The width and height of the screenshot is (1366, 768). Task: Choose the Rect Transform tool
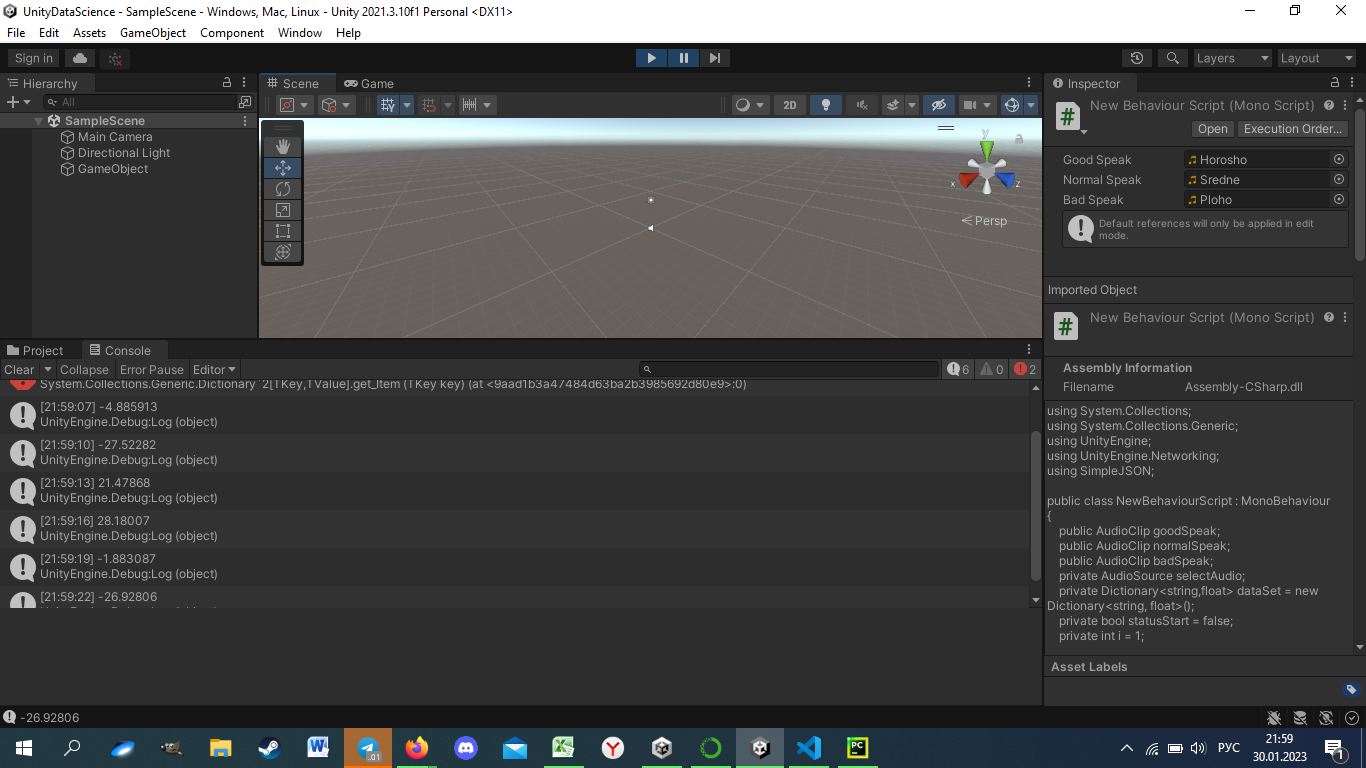(x=282, y=231)
